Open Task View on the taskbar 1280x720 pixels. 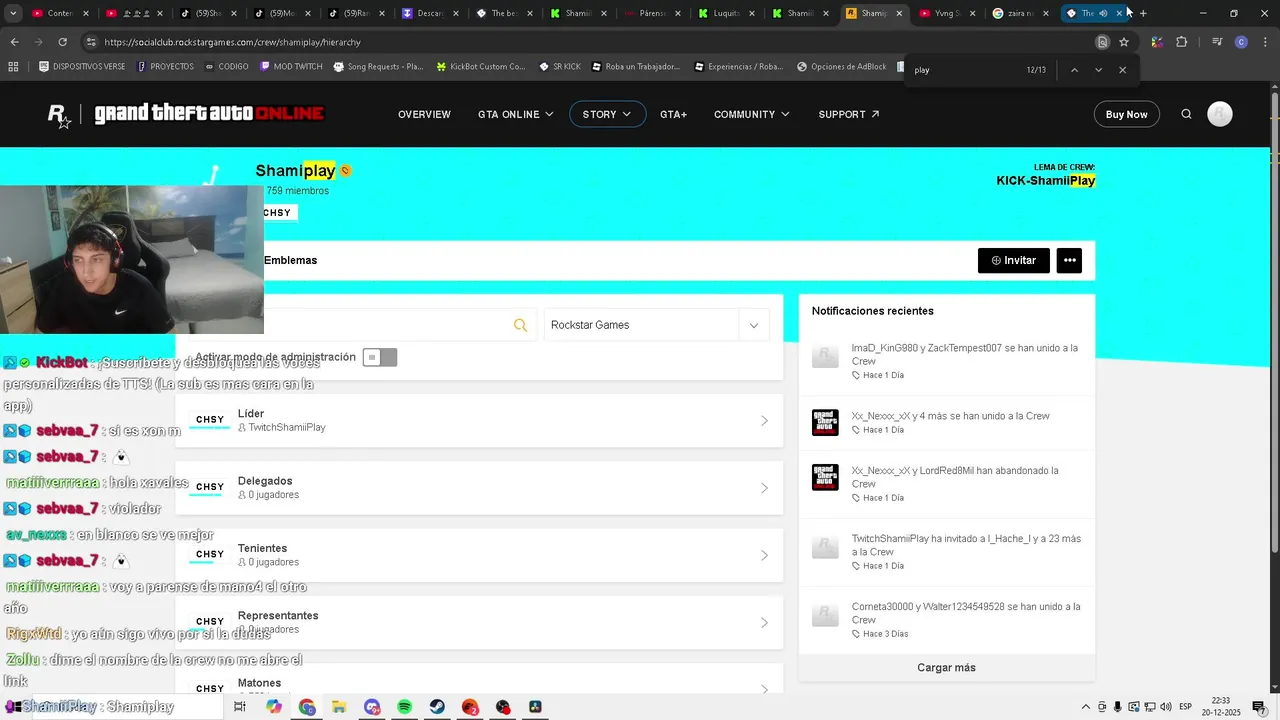coord(240,707)
